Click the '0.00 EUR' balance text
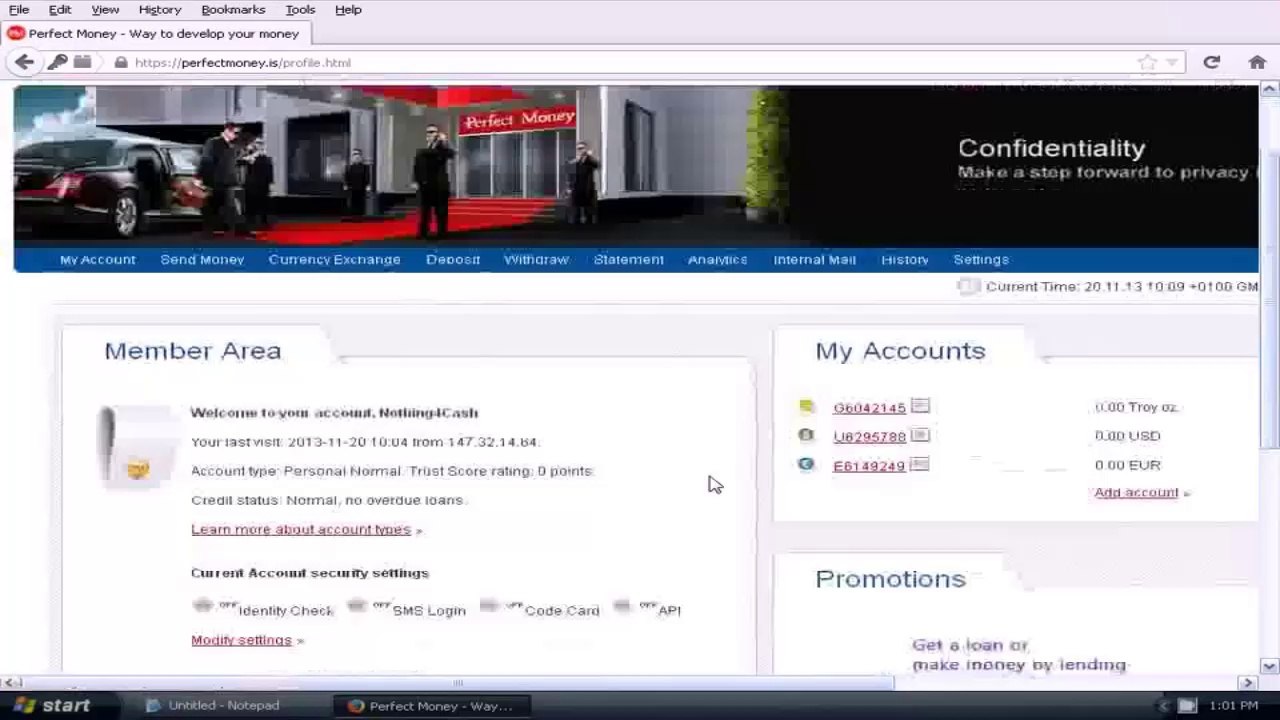The height and width of the screenshot is (720, 1280). [1128, 465]
